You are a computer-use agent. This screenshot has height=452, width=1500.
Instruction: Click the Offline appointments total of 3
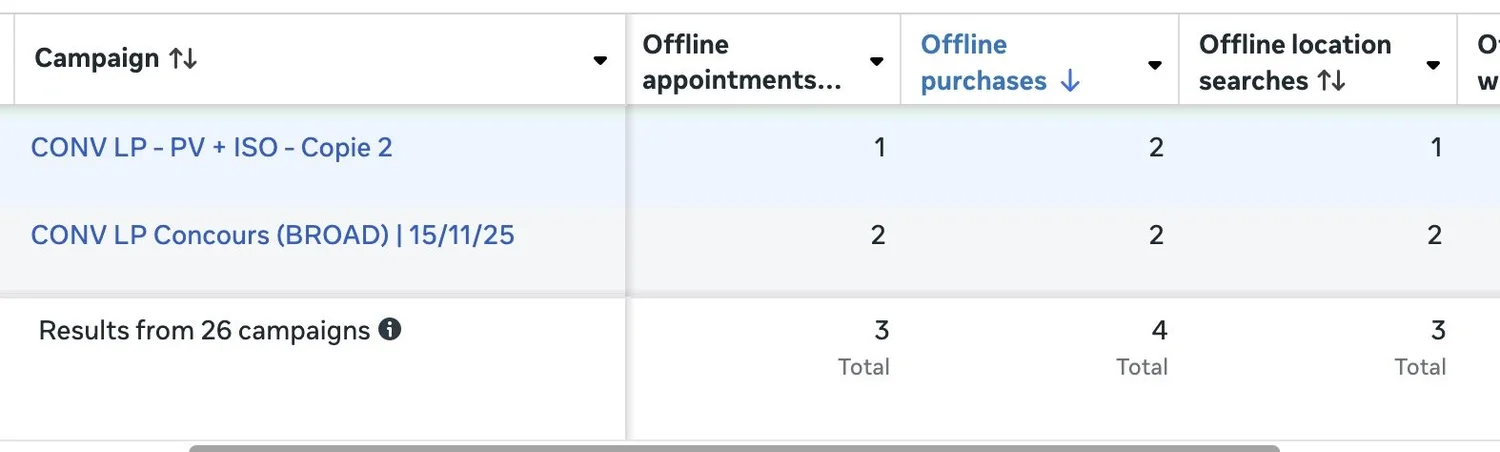coord(880,330)
